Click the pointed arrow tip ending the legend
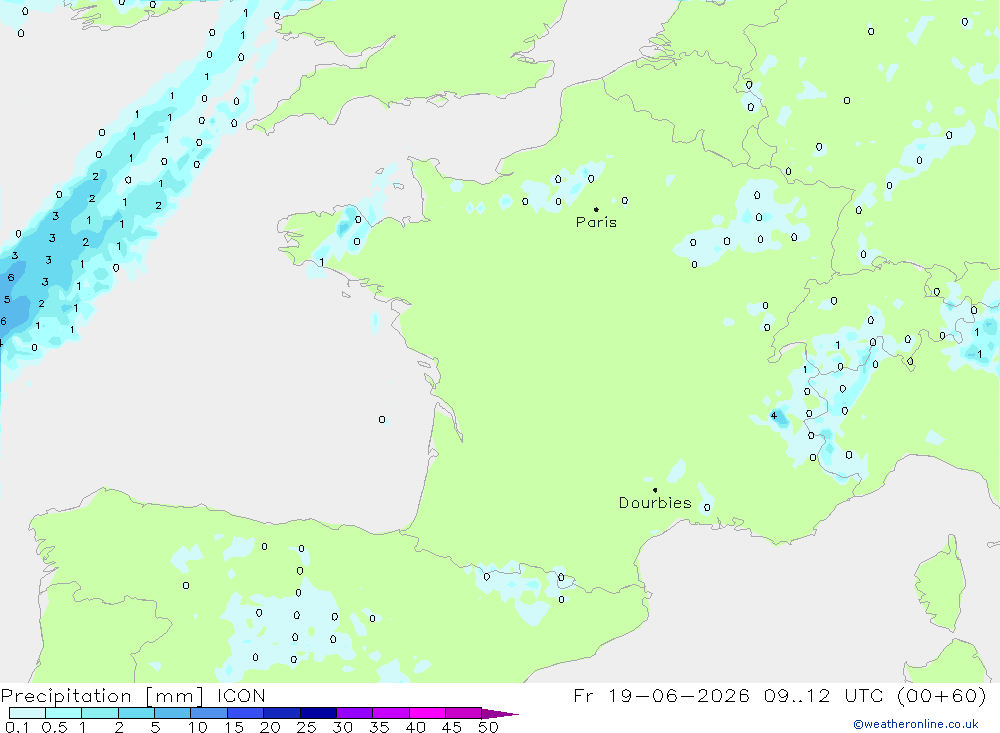This screenshot has height=733, width=1000. (500, 713)
